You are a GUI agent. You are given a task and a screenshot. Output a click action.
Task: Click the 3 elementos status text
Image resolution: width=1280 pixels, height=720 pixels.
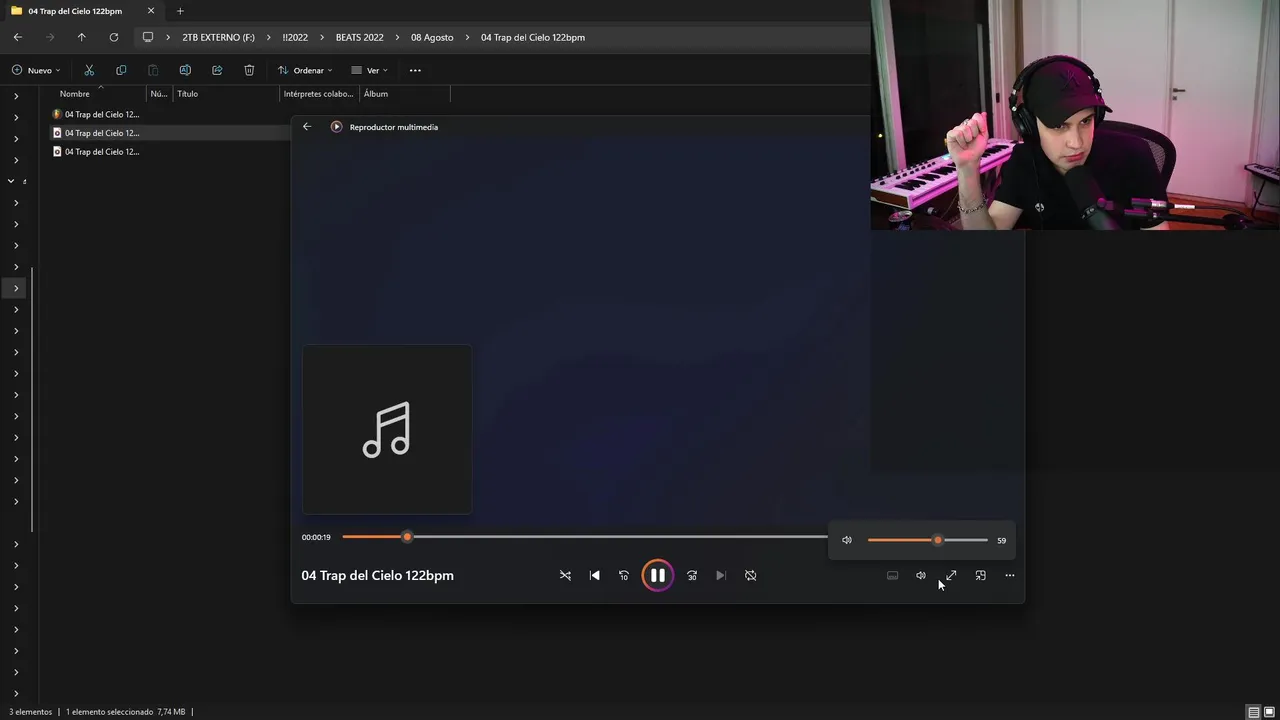coord(30,712)
